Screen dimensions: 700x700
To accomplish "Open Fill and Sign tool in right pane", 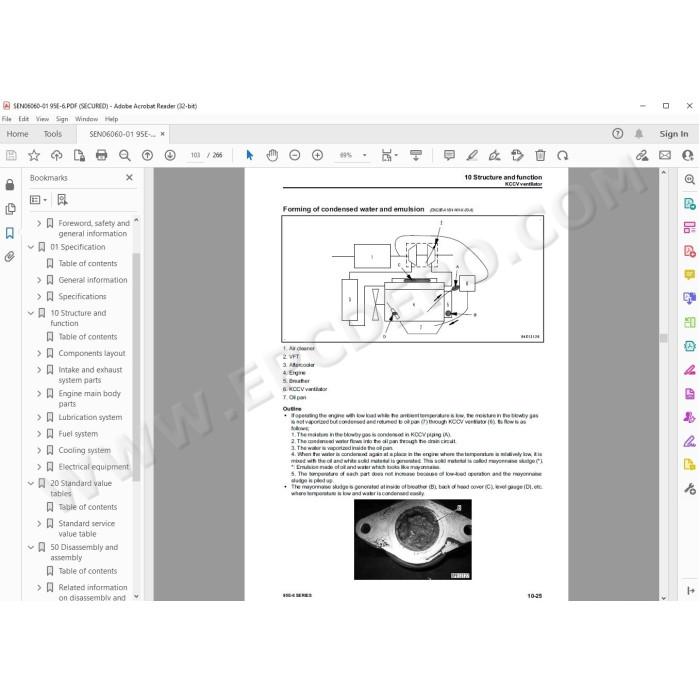I will [x=689, y=442].
